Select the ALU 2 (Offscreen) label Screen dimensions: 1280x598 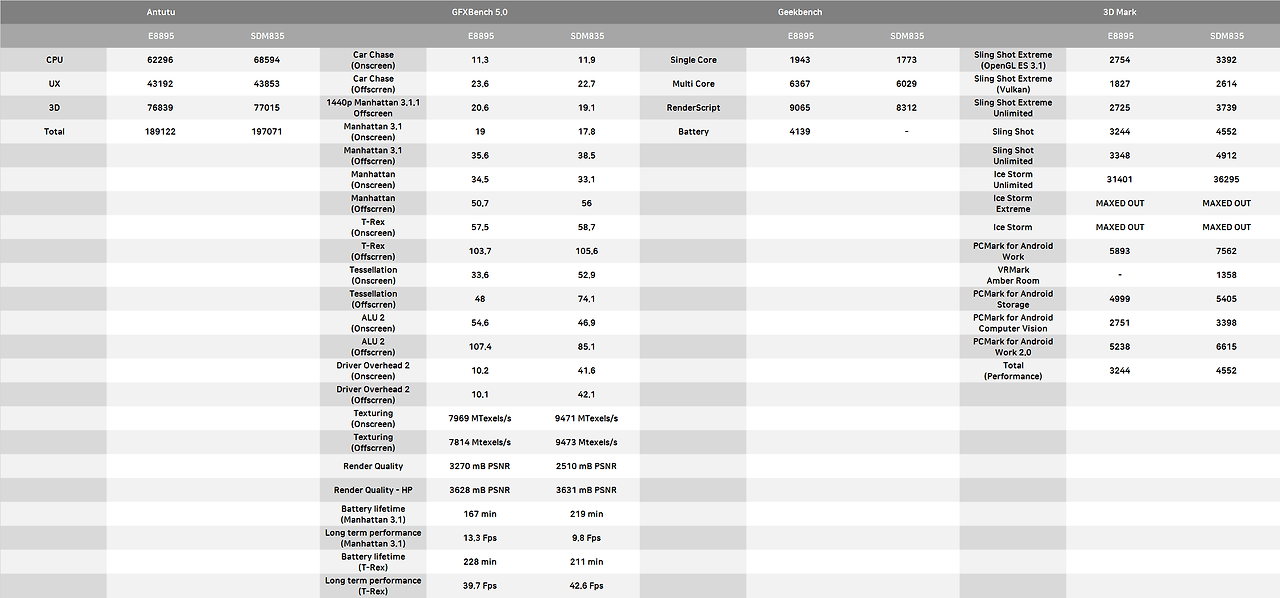[373, 347]
